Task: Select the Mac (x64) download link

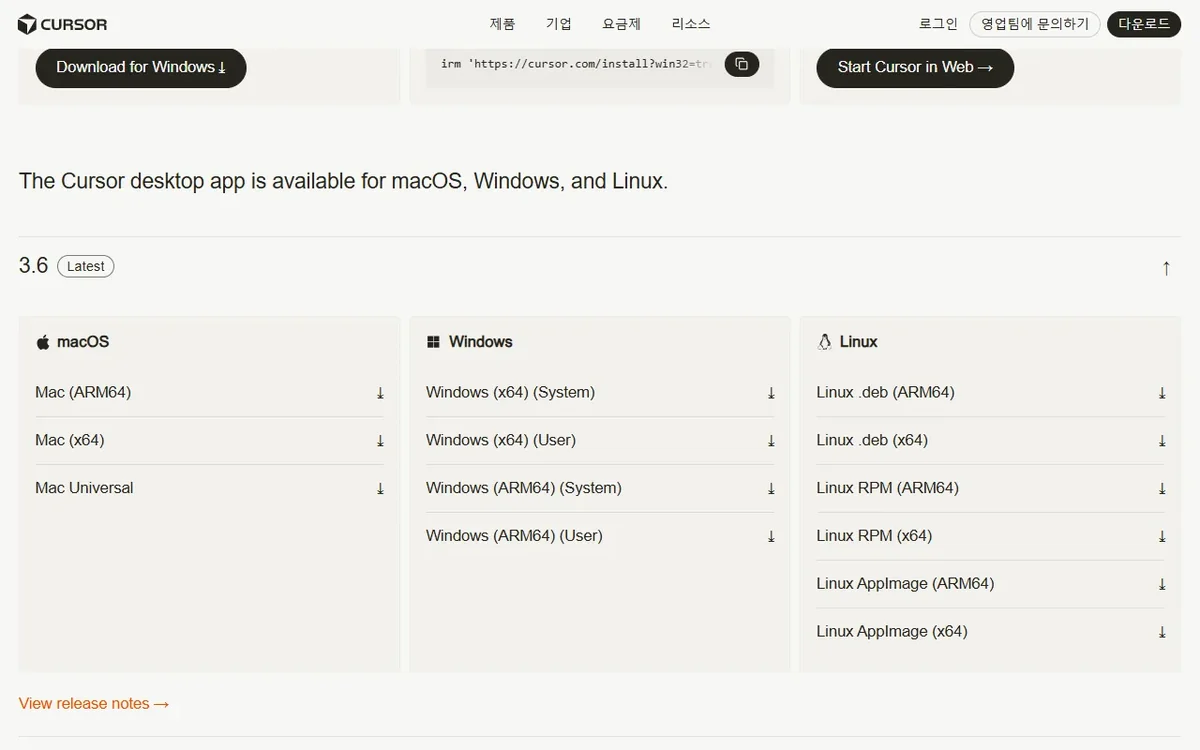Action: (x=210, y=441)
